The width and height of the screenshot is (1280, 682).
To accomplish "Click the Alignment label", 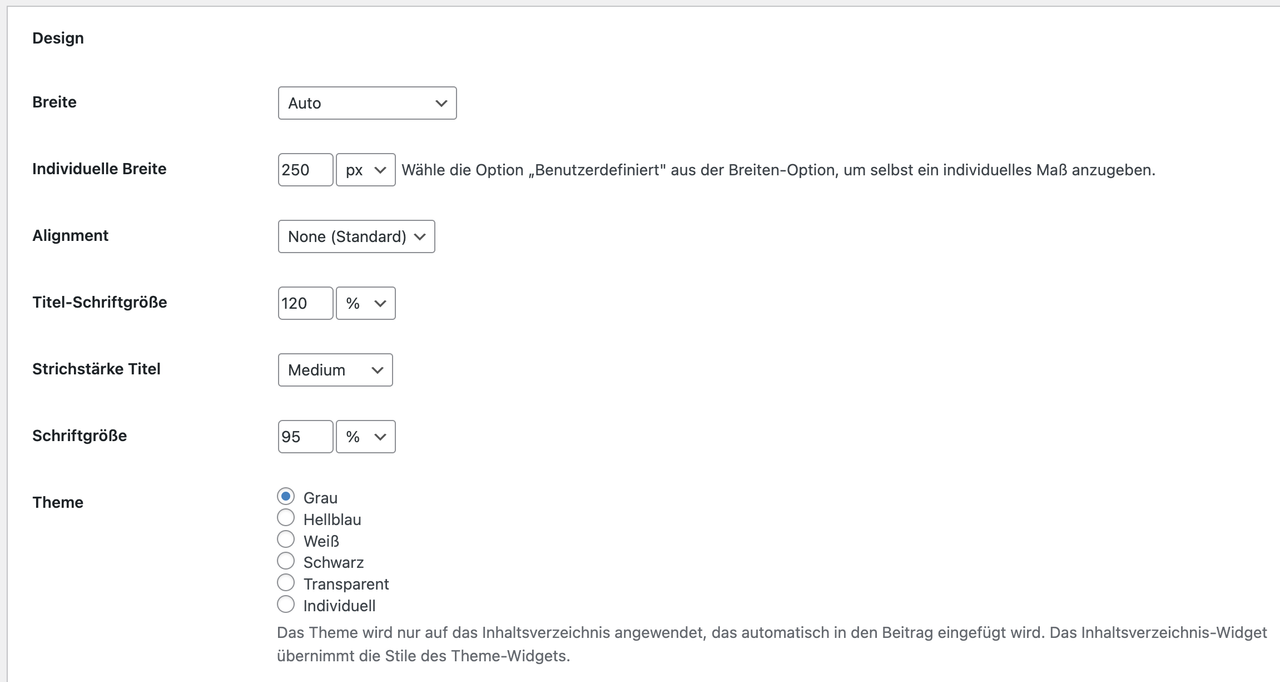I will point(70,235).
